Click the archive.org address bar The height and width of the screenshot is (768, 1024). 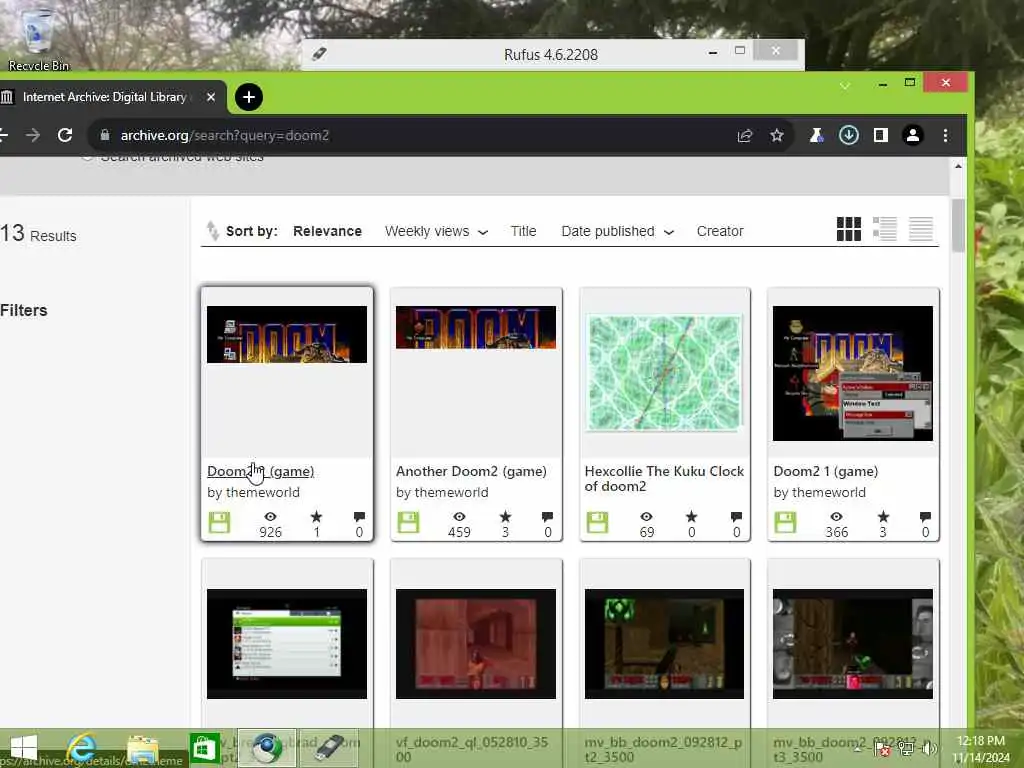pyautogui.click(x=418, y=135)
